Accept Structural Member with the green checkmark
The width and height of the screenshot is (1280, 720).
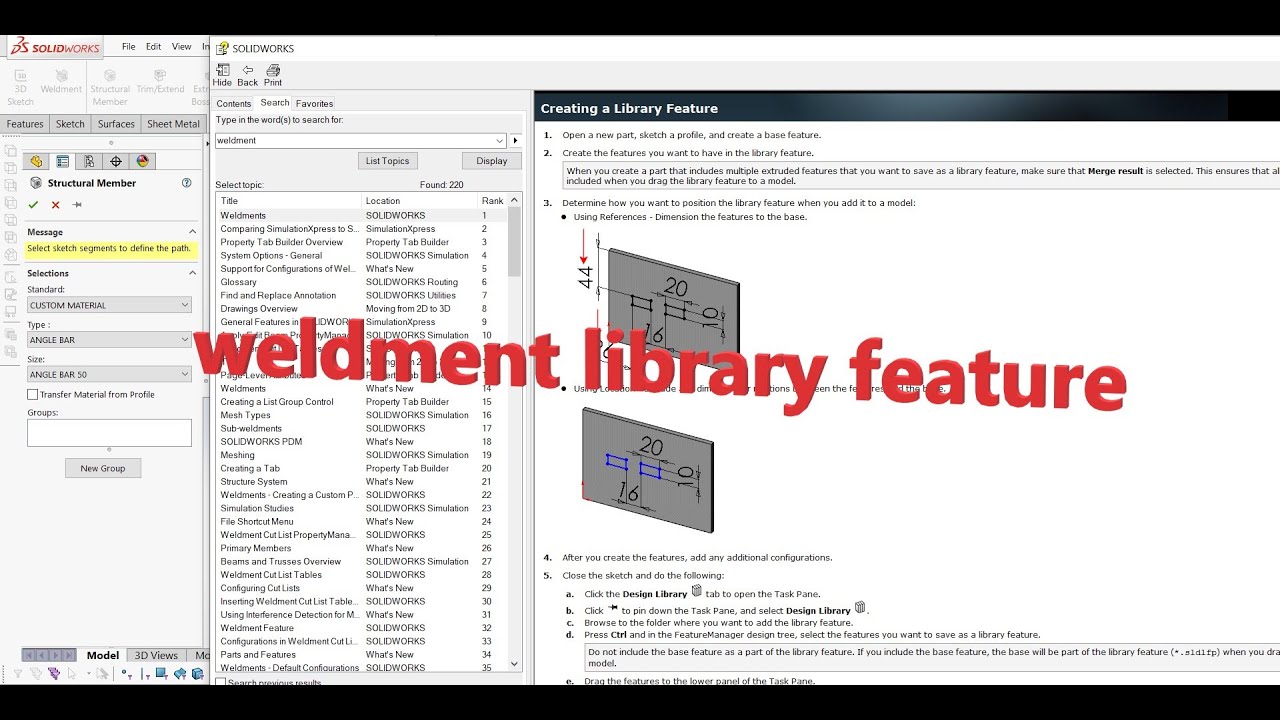(33, 205)
